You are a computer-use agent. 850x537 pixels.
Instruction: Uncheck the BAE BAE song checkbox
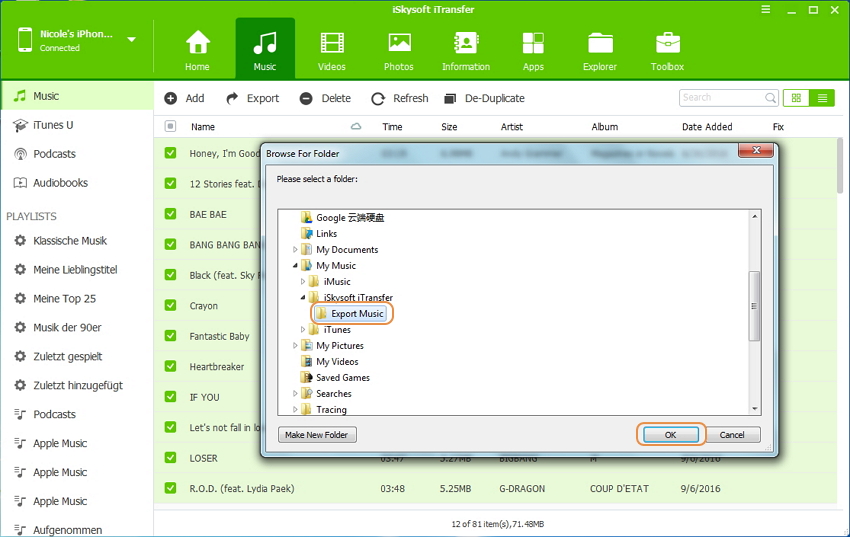pyautogui.click(x=170, y=213)
